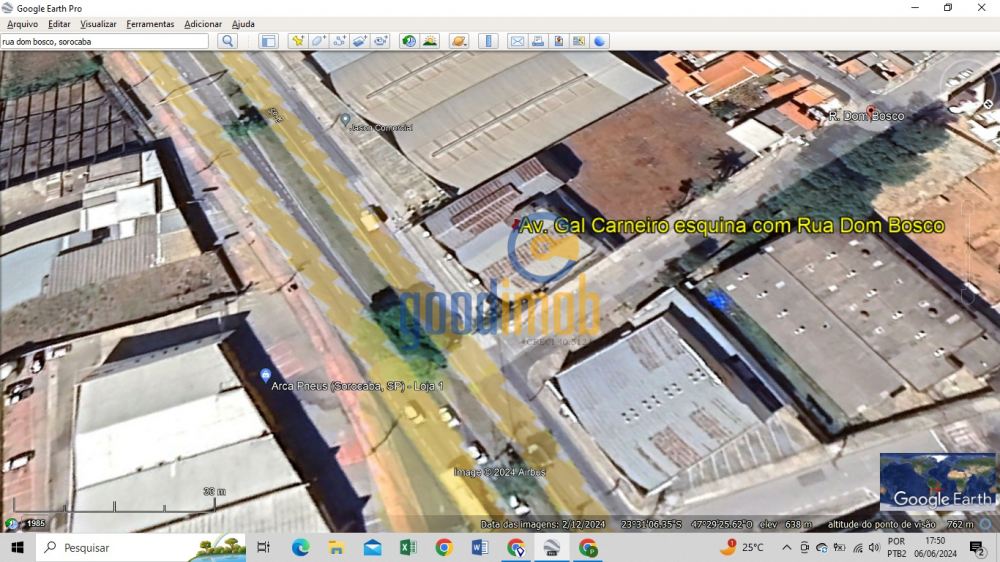Open the Arquivo menu
The image size is (1000, 562).
pyautogui.click(x=22, y=24)
